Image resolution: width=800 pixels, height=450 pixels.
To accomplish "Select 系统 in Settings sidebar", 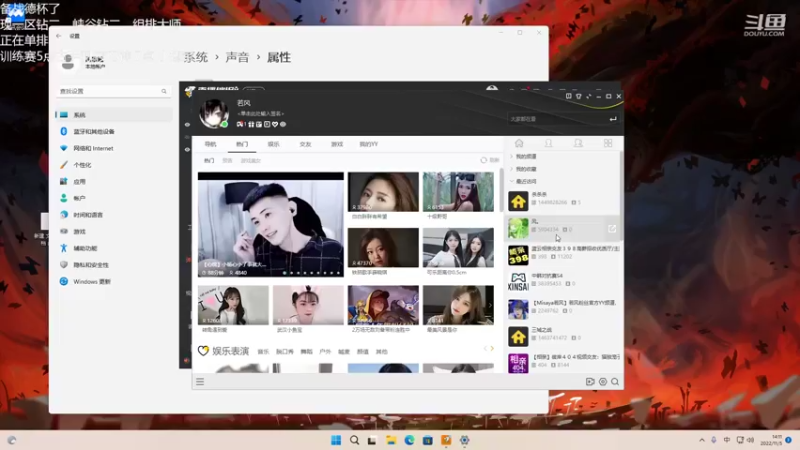I will click(114, 115).
